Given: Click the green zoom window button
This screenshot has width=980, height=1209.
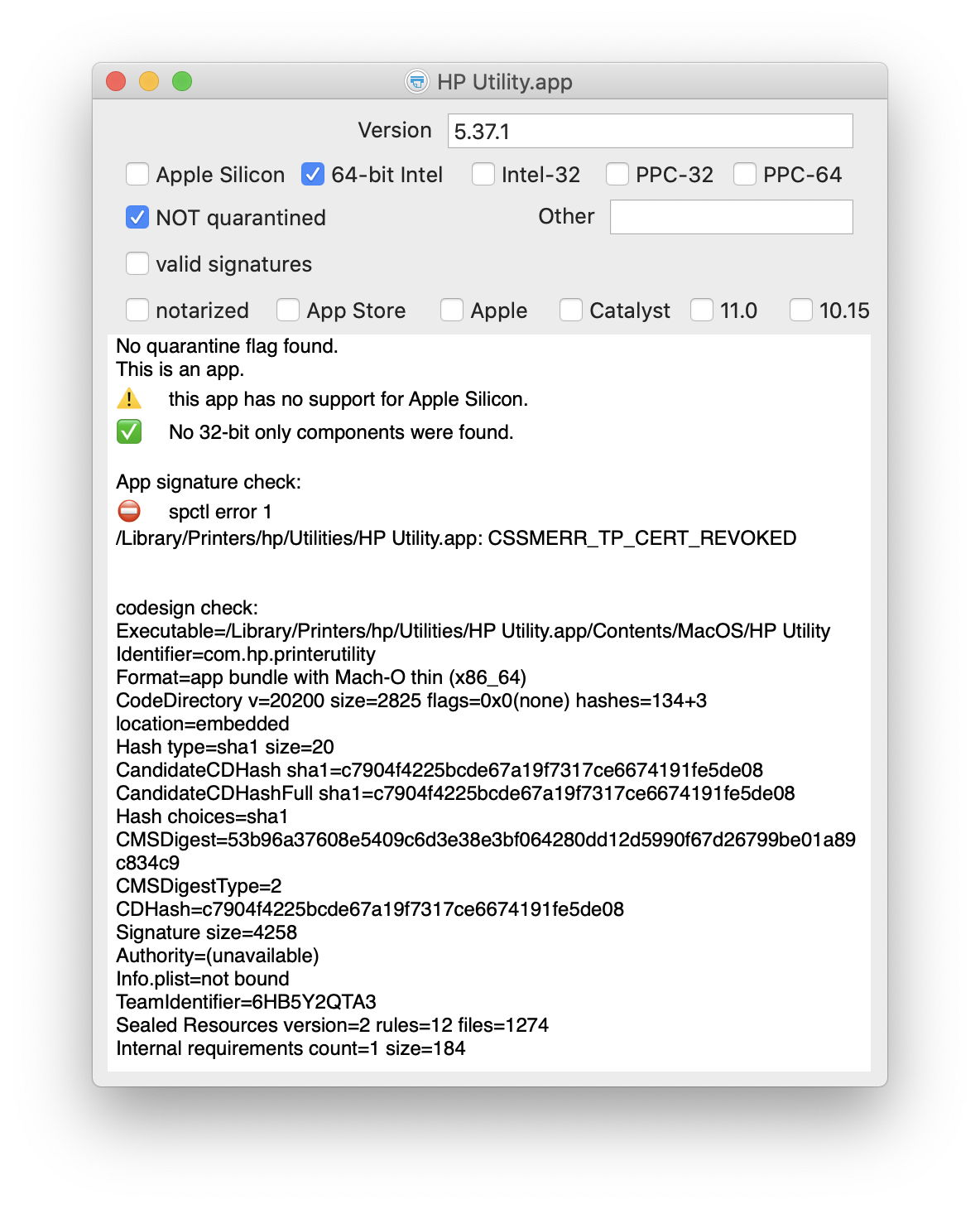Looking at the screenshot, I should click(x=182, y=81).
